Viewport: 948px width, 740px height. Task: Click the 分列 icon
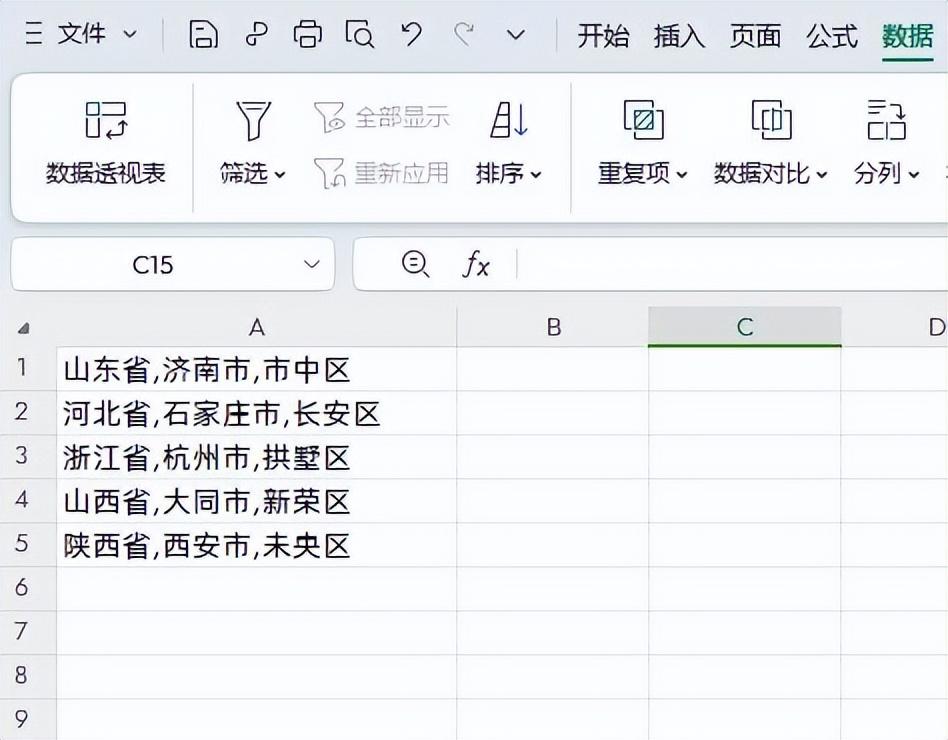coord(886,120)
